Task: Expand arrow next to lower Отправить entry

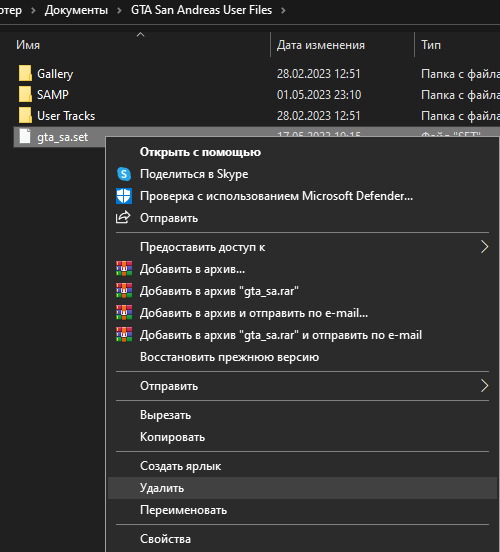Action: (x=485, y=386)
